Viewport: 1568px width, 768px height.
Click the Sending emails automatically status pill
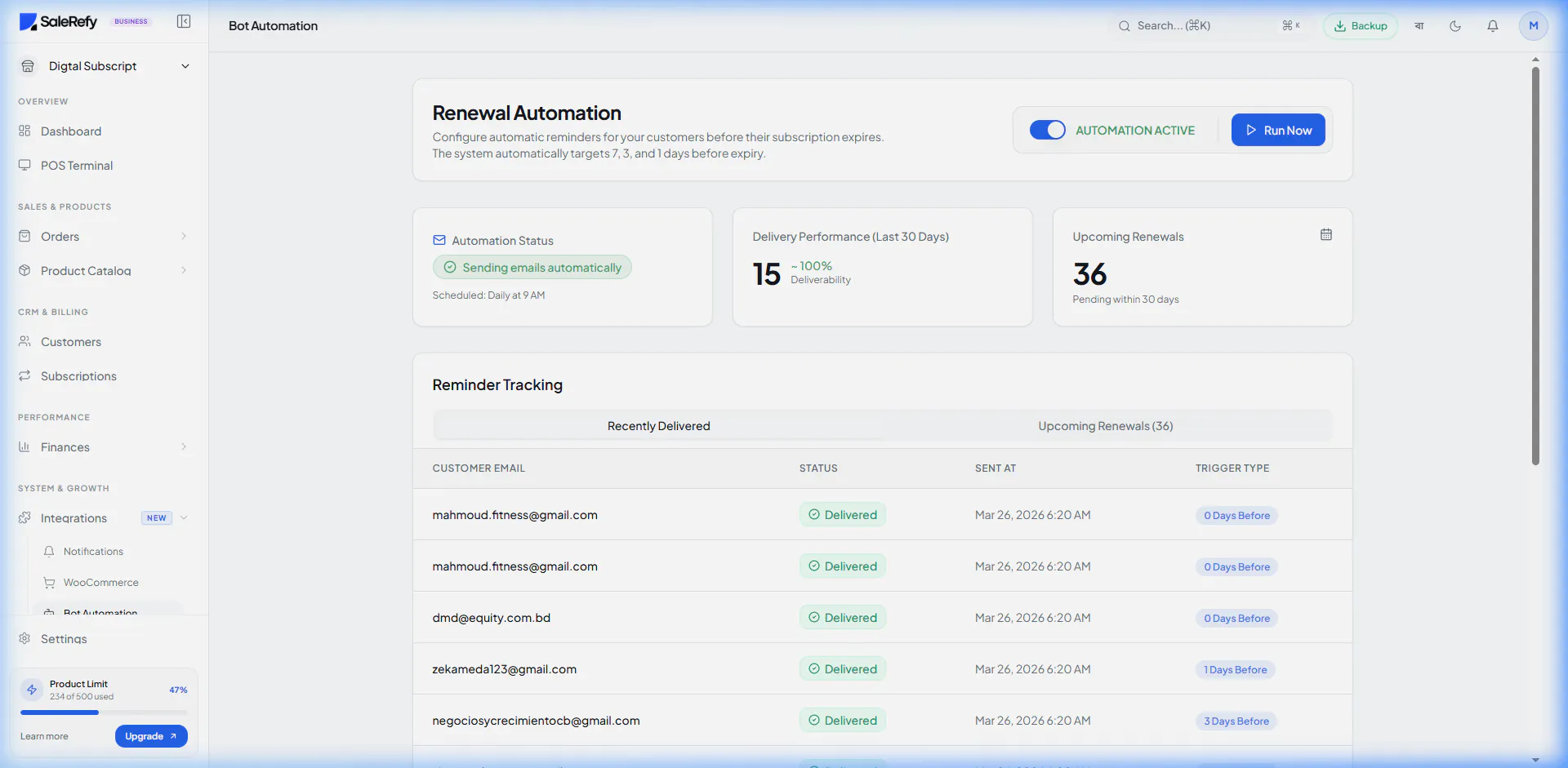532,267
